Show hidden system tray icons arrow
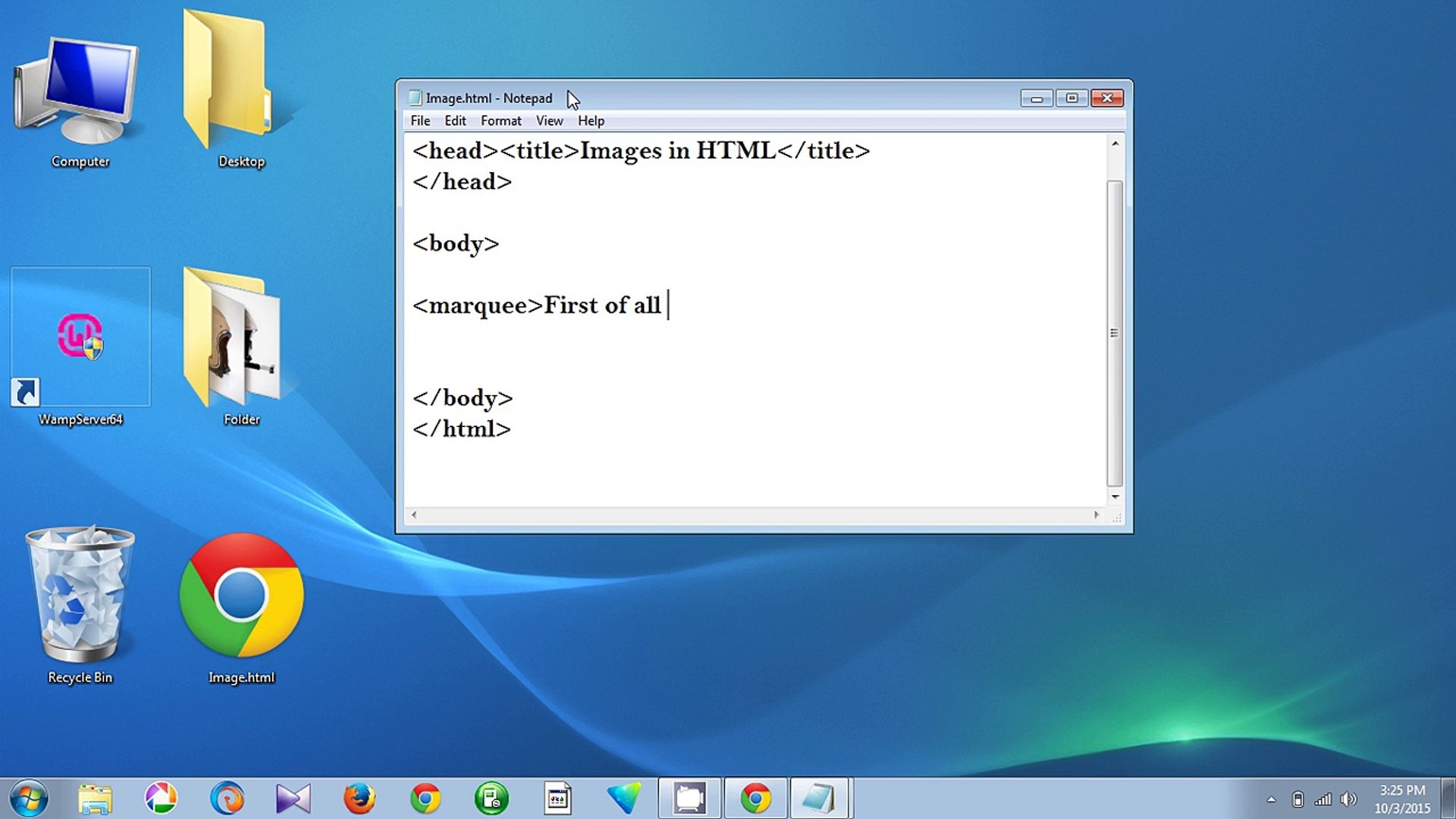The height and width of the screenshot is (819, 1456). [1272, 799]
